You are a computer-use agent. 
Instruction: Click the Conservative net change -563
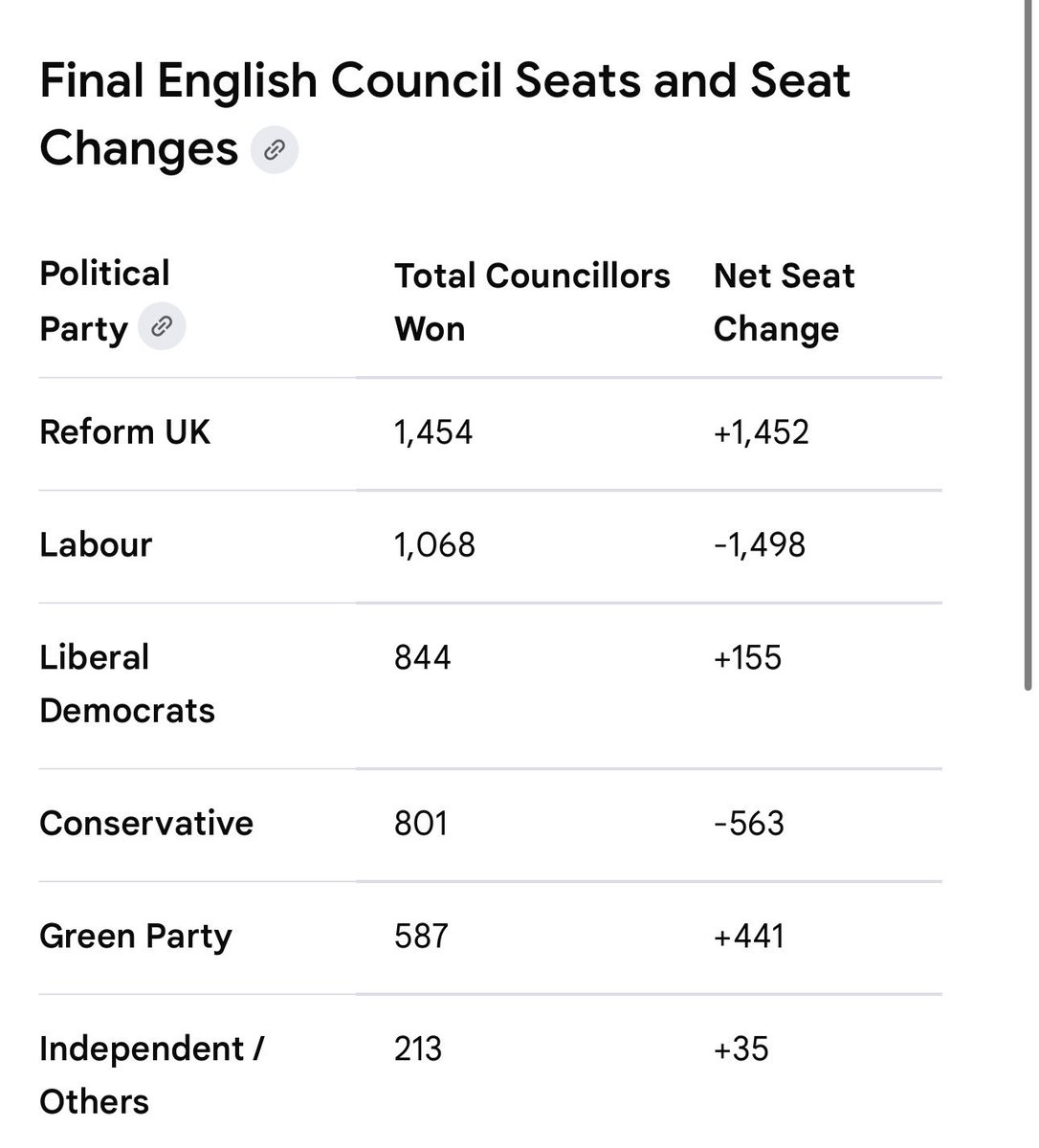[x=749, y=824]
